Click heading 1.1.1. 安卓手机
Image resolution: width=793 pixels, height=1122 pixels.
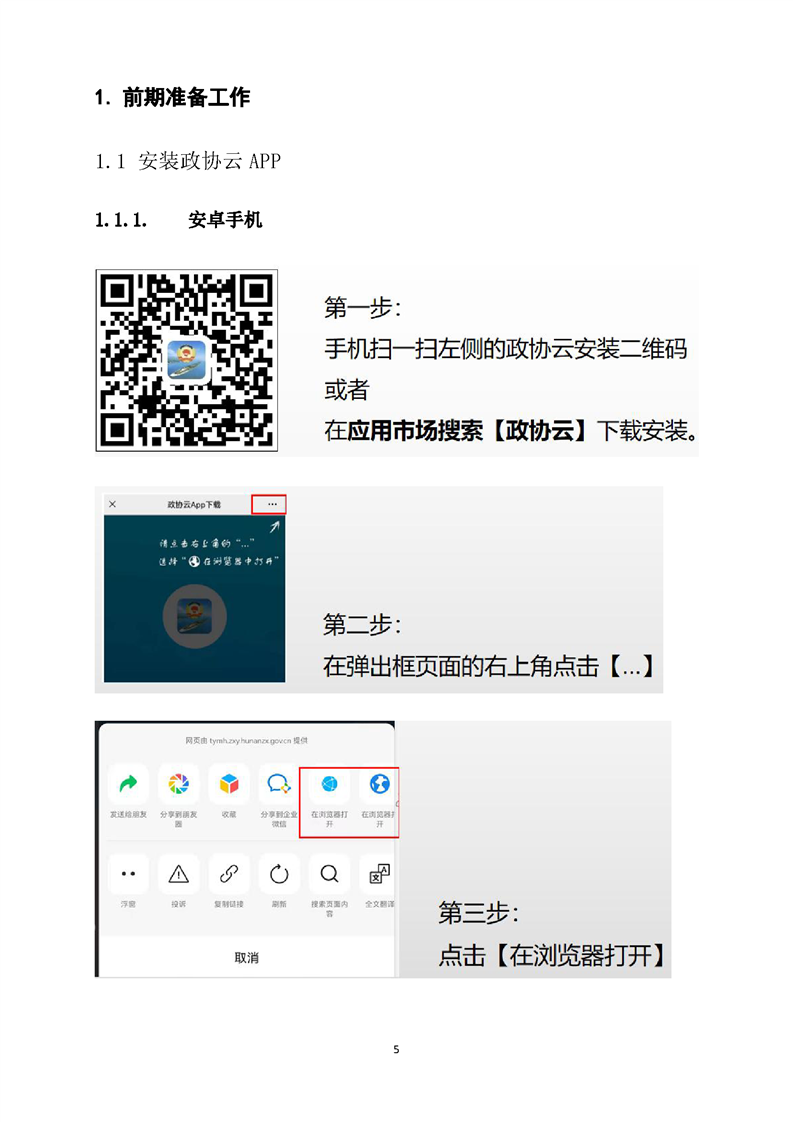click(178, 220)
